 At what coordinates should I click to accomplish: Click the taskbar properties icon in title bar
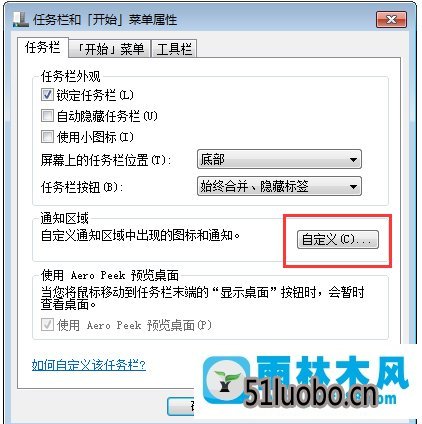click(21, 19)
